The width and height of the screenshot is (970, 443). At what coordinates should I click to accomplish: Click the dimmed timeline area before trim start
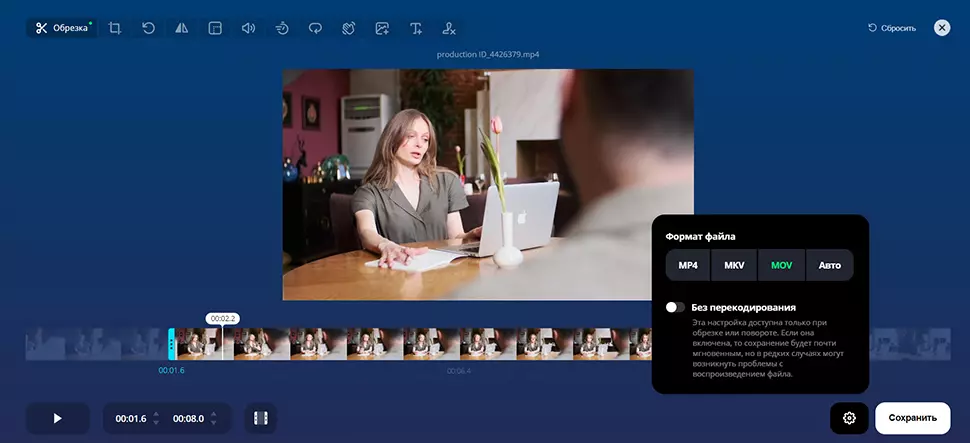(x=97, y=344)
